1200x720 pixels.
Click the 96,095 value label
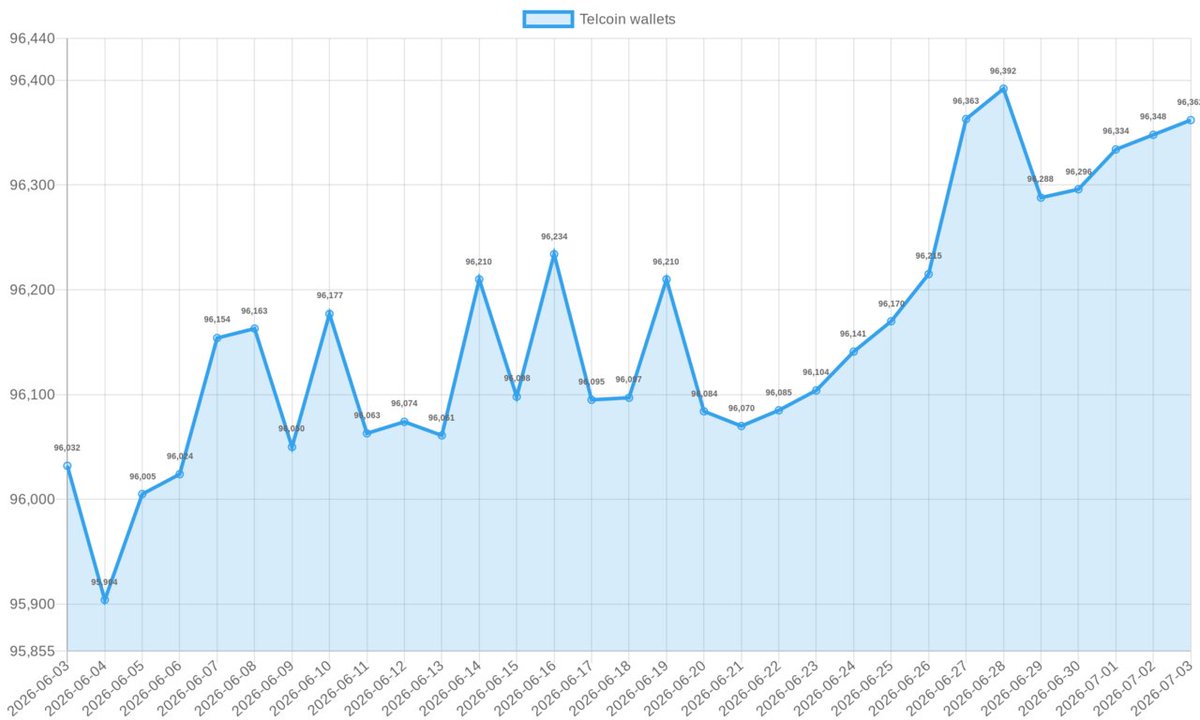pyautogui.click(x=591, y=382)
